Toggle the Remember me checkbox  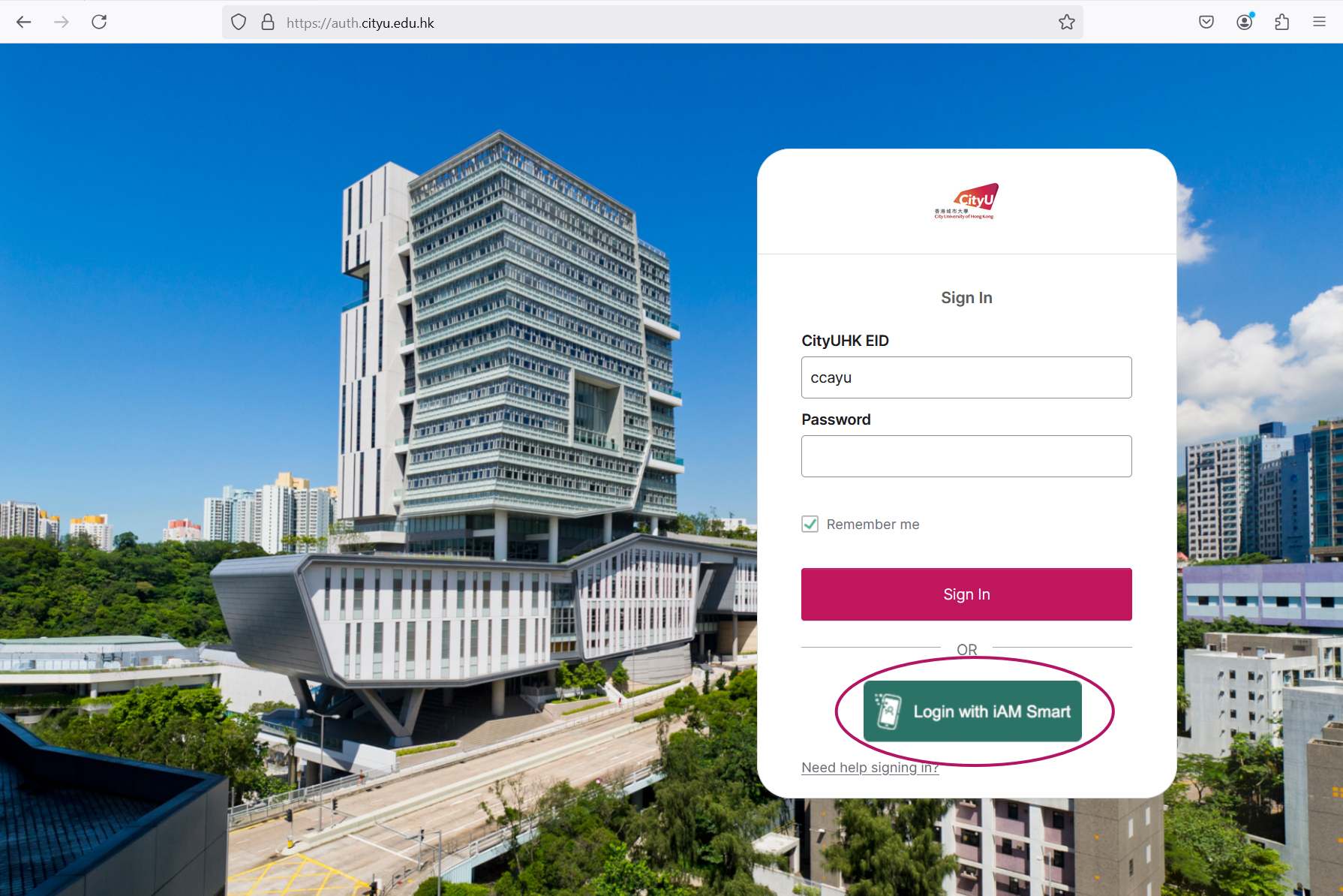[x=810, y=524]
